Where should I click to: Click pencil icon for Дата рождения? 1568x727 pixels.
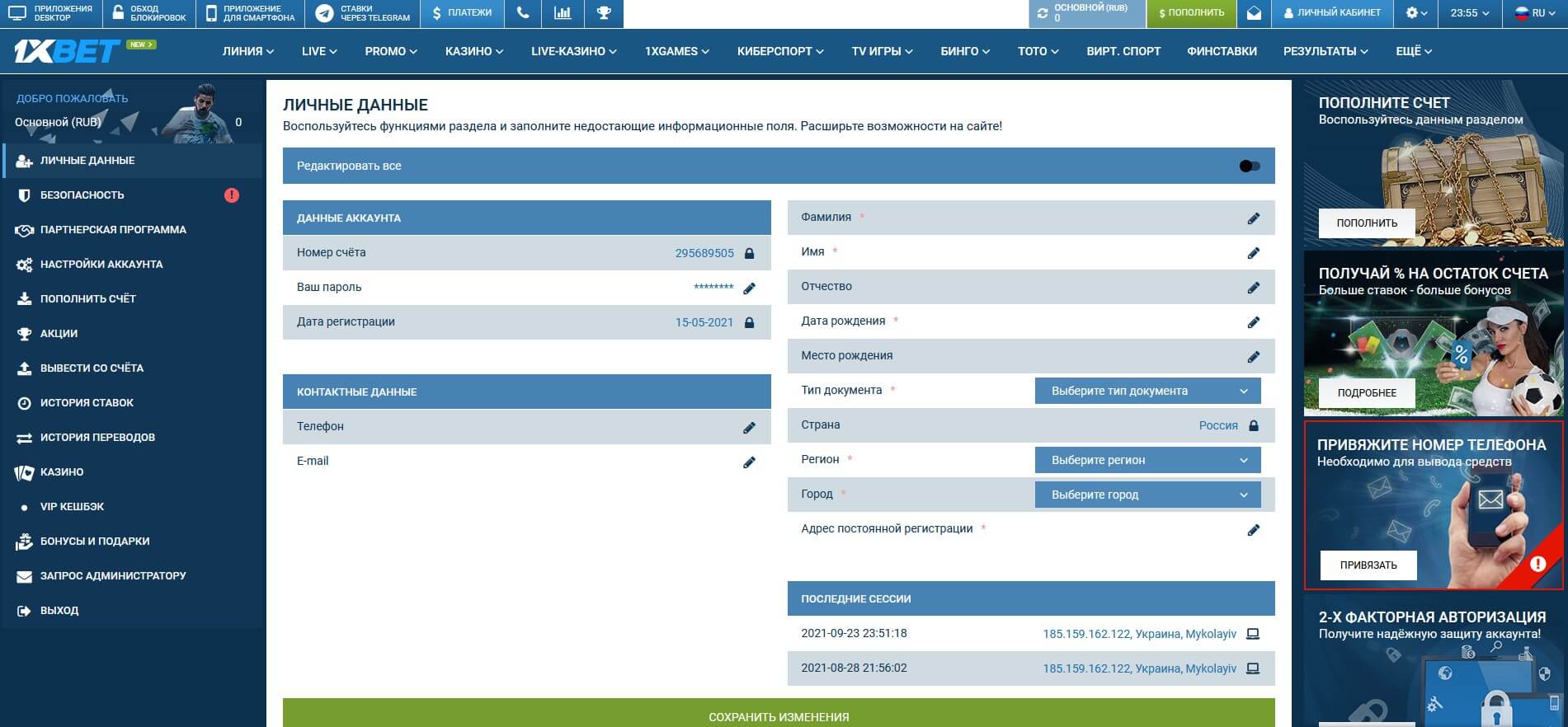pyautogui.click(x=1254, y=321)
